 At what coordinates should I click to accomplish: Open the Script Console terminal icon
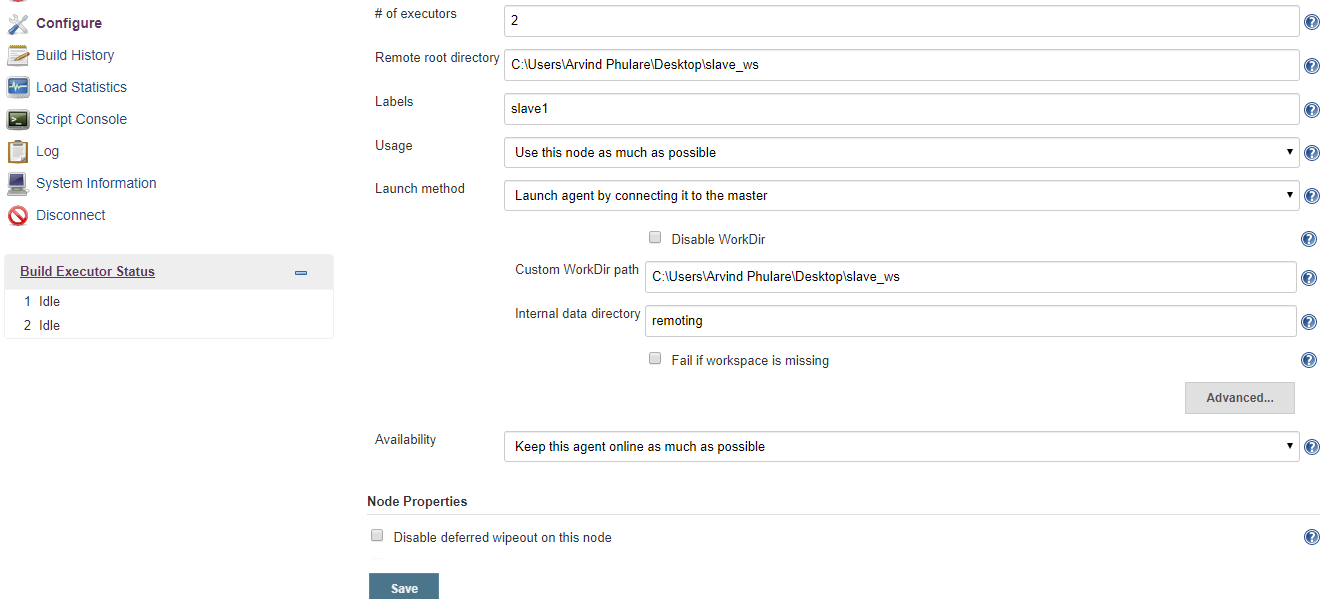coord(18,119)
